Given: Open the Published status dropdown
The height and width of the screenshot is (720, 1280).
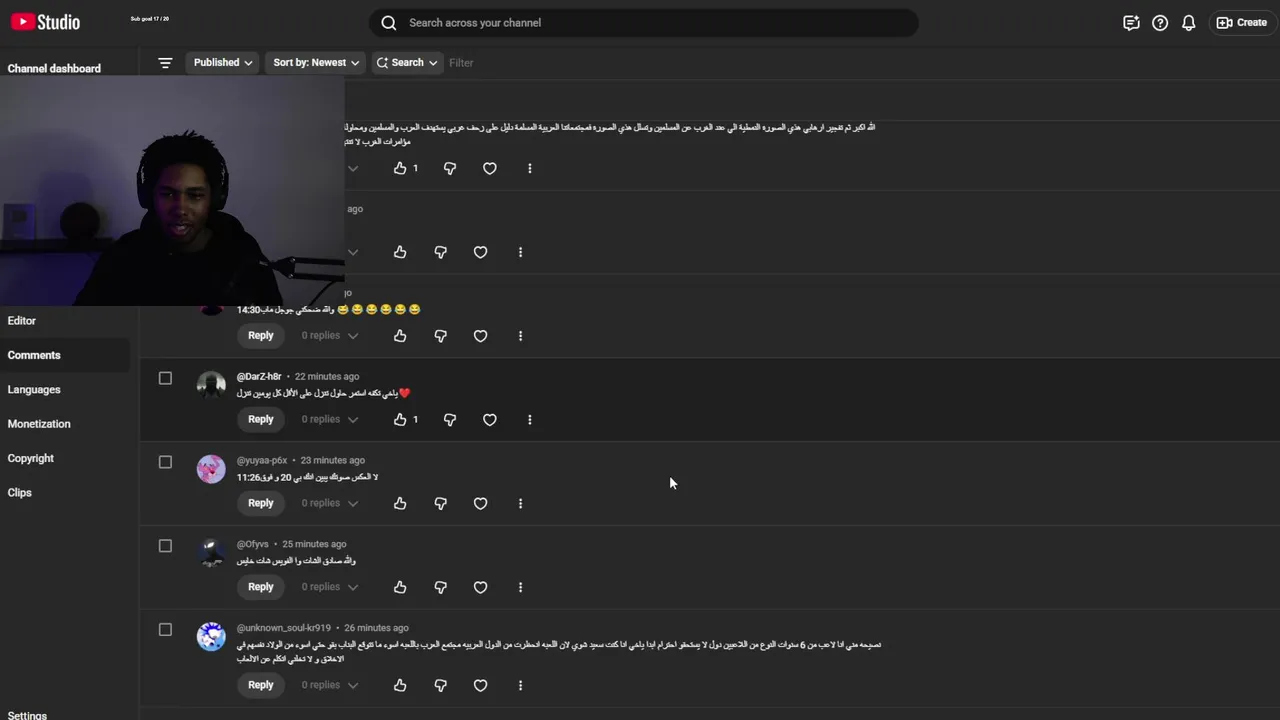Looking at the screenshot, I should coord(223,63).
